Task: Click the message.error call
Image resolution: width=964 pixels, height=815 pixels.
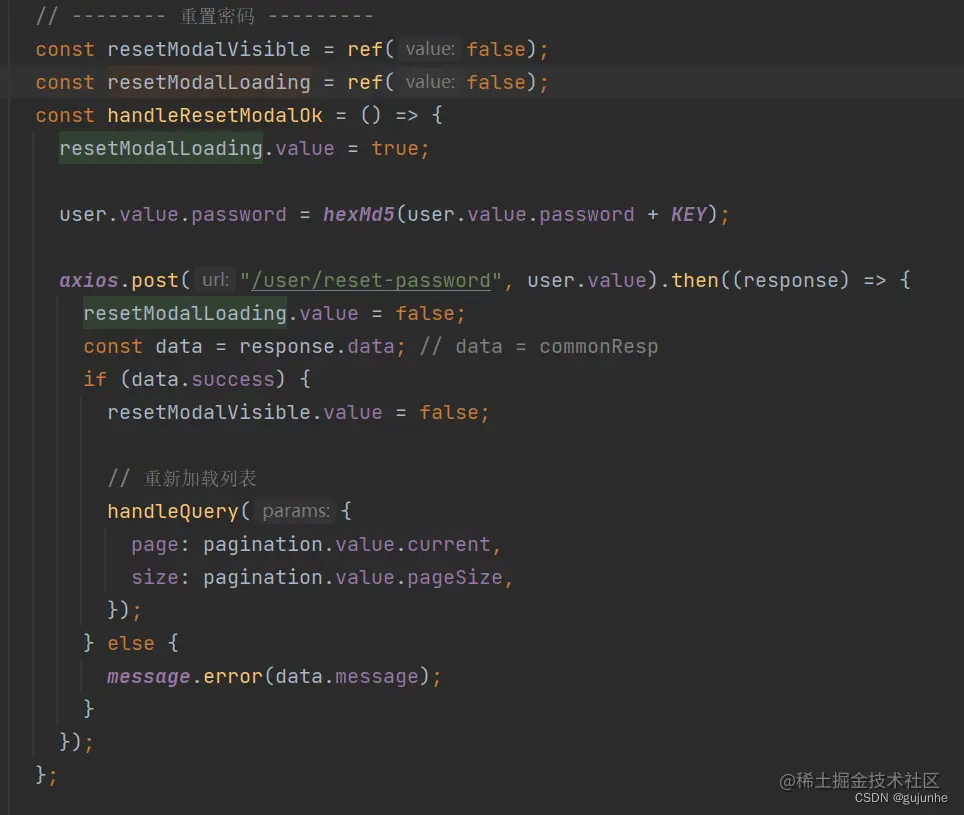Action: coord(184,676)
